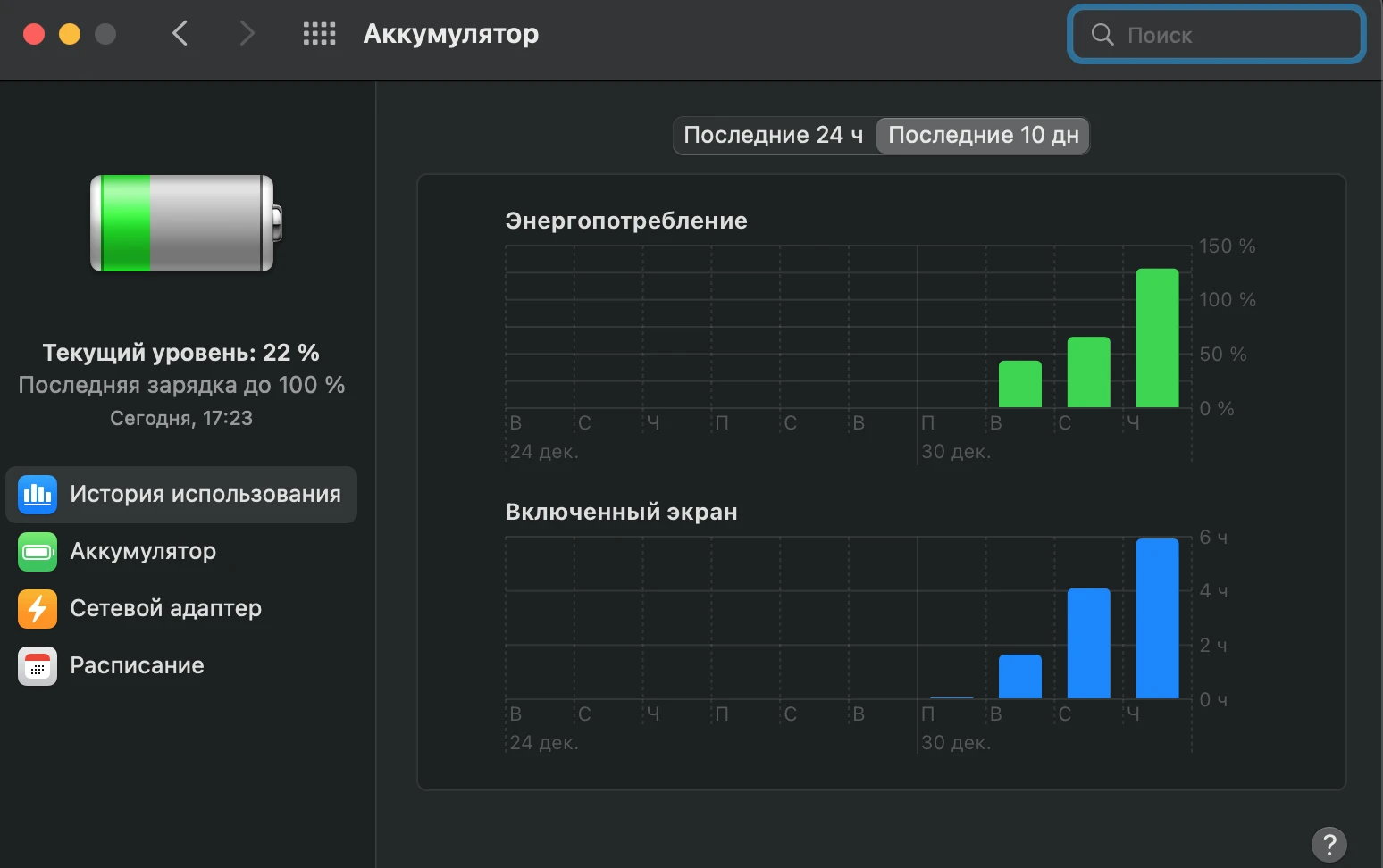Viewport: 1383px width, 868px height.
Task: Select Аккумулятор item in sidebar
Action: tap(143, 552)
